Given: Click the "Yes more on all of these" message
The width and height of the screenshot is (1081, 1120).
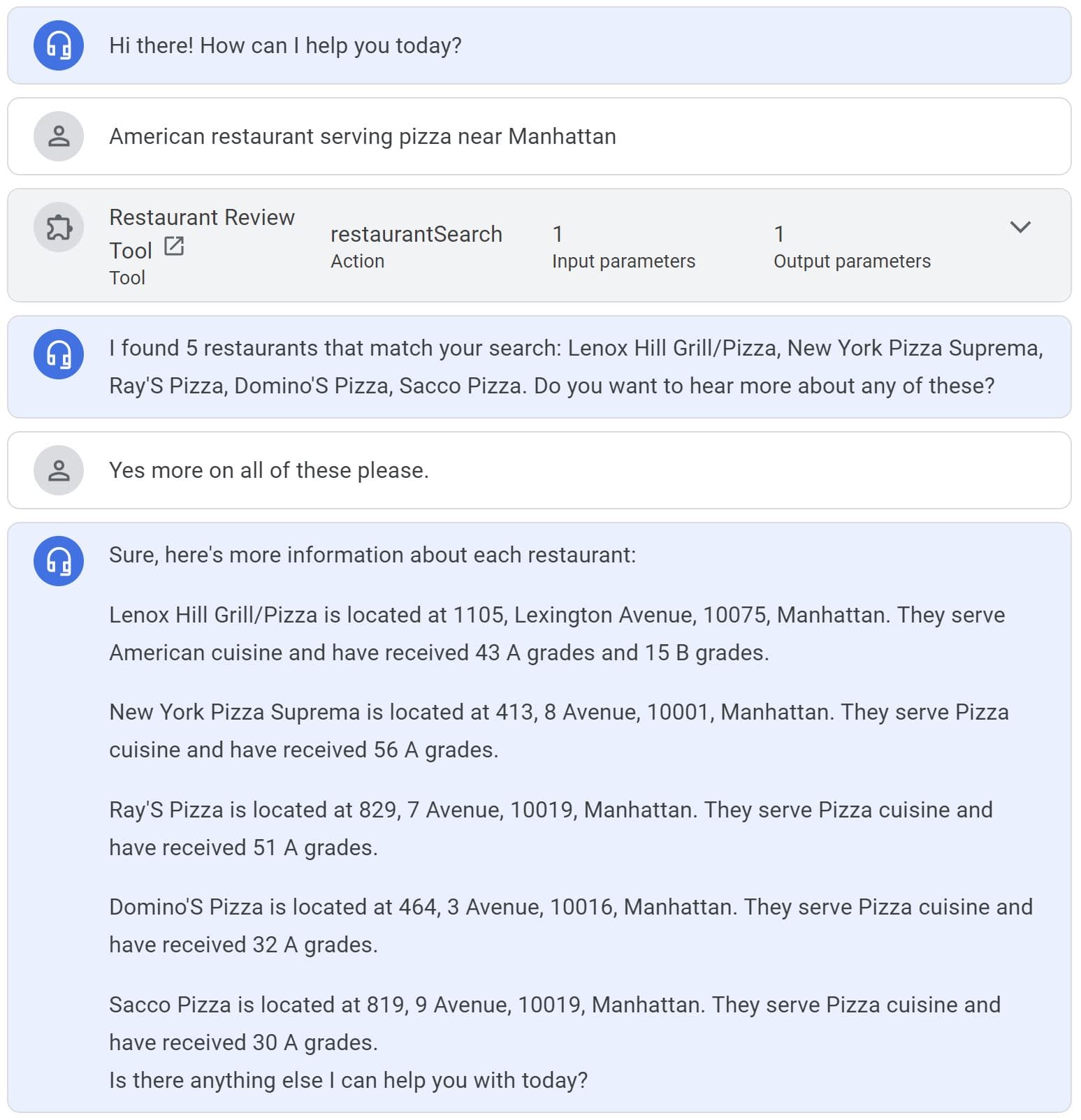Looking at the screenshot, I should (x=268, y=471).
